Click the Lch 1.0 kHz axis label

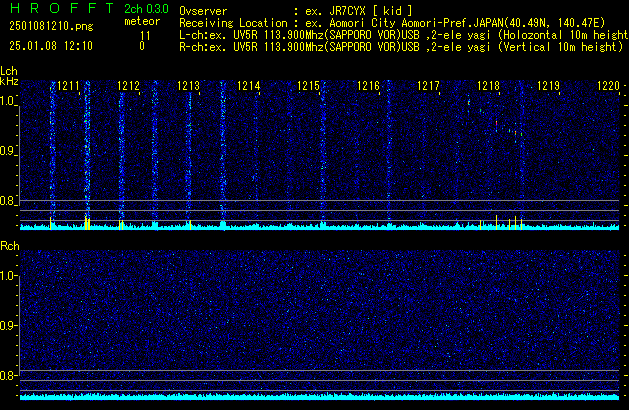[x=8, y=101]
